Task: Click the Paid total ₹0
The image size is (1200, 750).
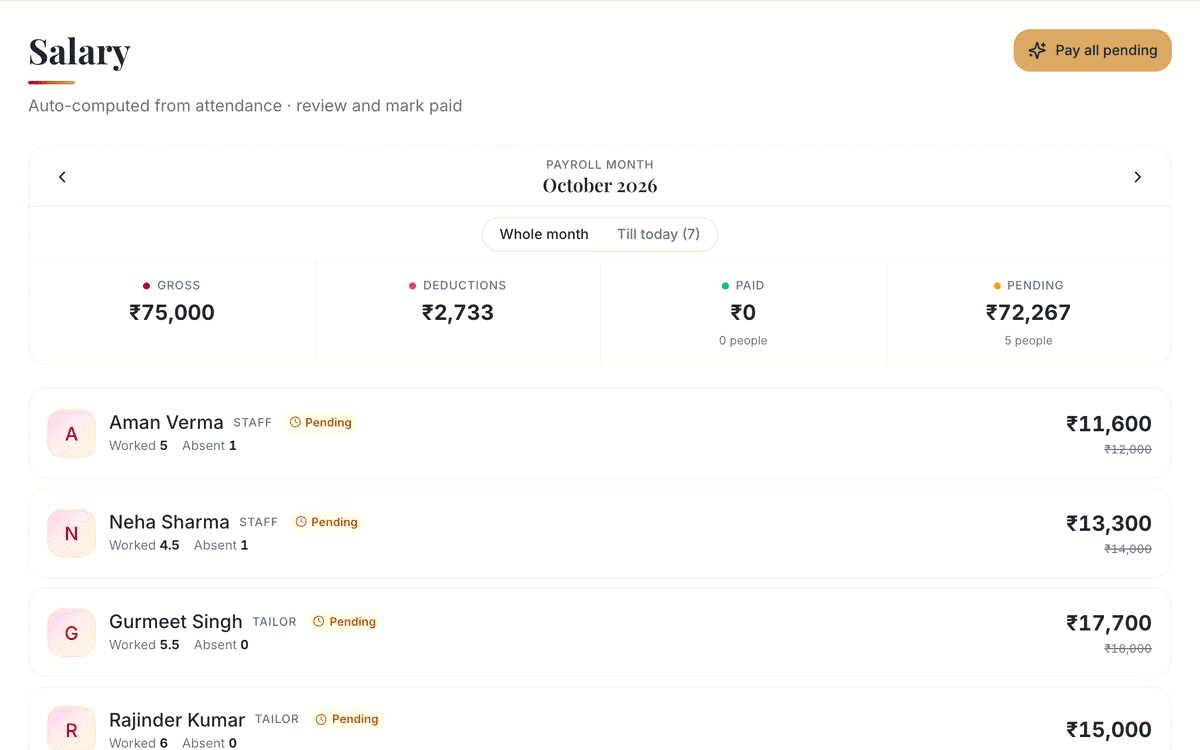Action: tap(743, 312)
